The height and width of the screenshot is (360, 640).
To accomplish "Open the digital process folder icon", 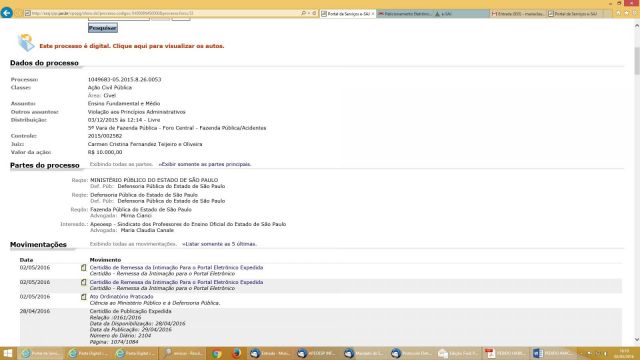I will [26, 42].
